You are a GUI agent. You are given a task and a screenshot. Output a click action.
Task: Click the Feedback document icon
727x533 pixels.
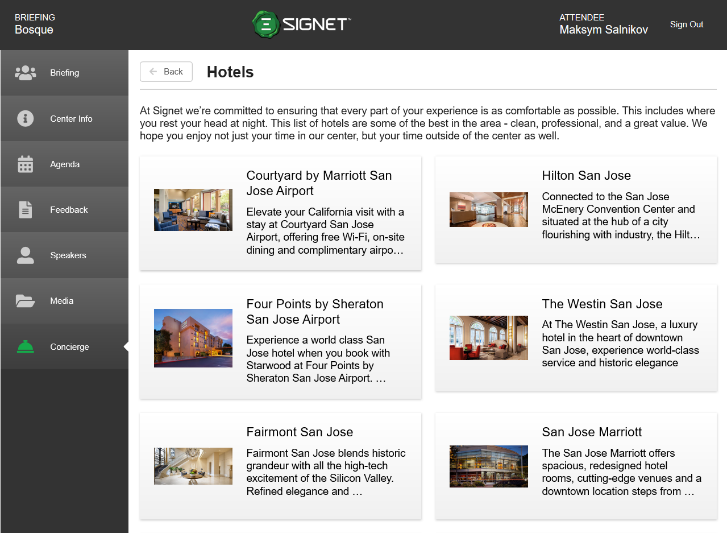[x=26, y=209]
